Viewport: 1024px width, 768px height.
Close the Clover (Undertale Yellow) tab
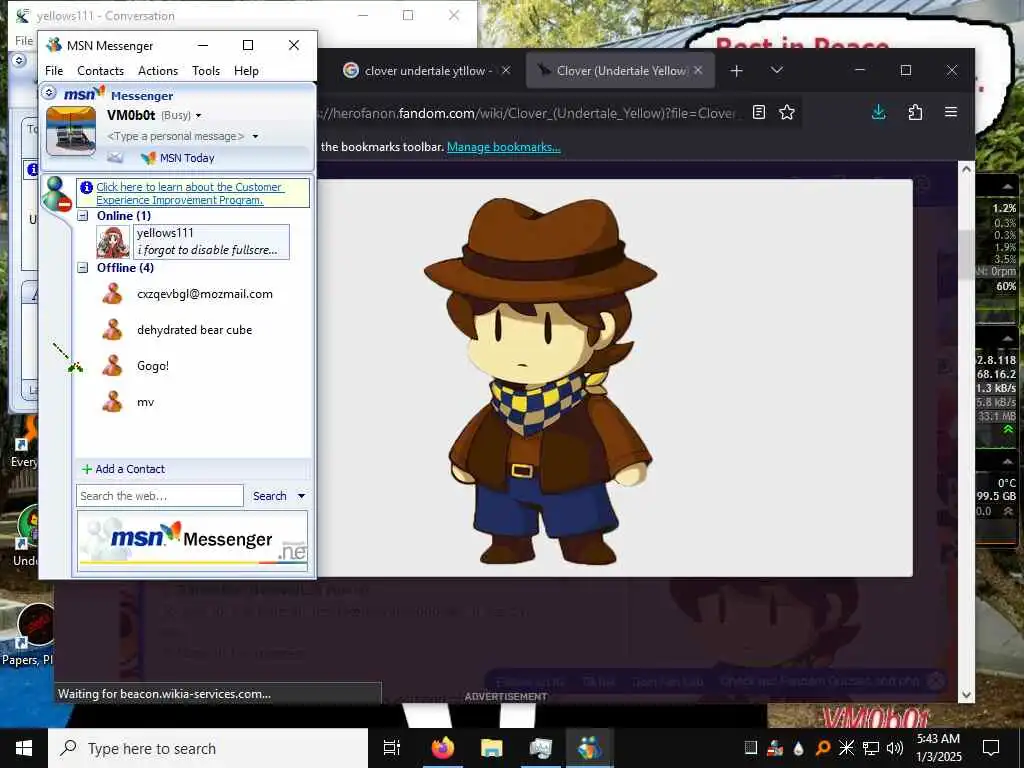[x=698, y=70]
